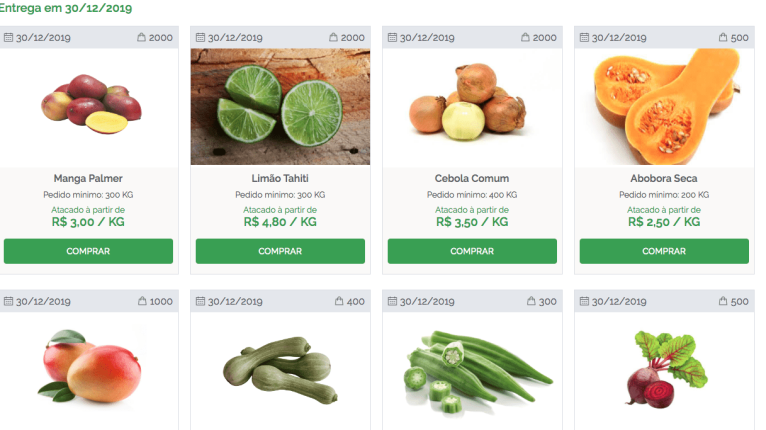
Task: Click calendar icon on the okra card
Action: pyautogui.click(x=393, y=302)
